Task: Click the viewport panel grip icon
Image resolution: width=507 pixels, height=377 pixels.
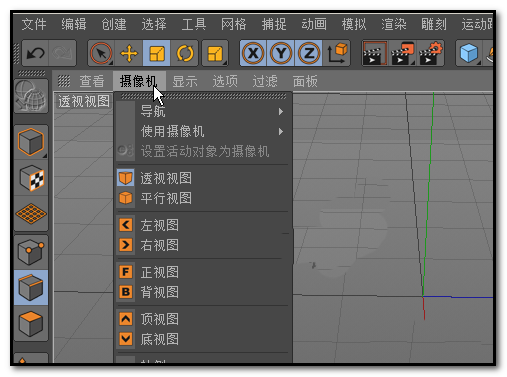Action: 64,81
